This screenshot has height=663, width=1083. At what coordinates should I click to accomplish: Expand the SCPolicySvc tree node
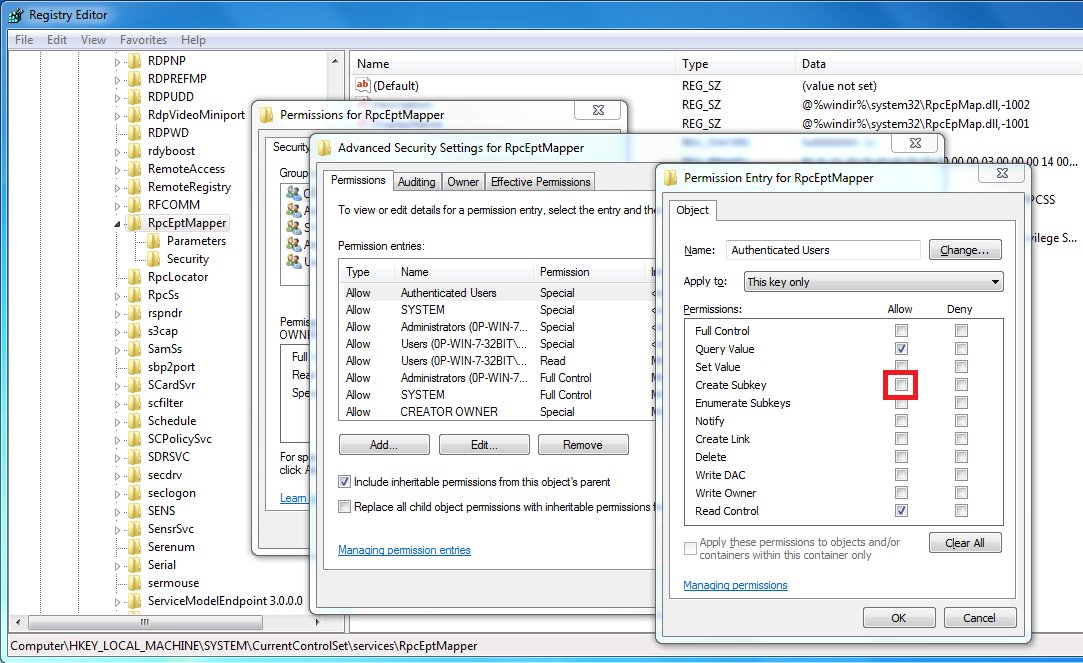pos(117,440)
